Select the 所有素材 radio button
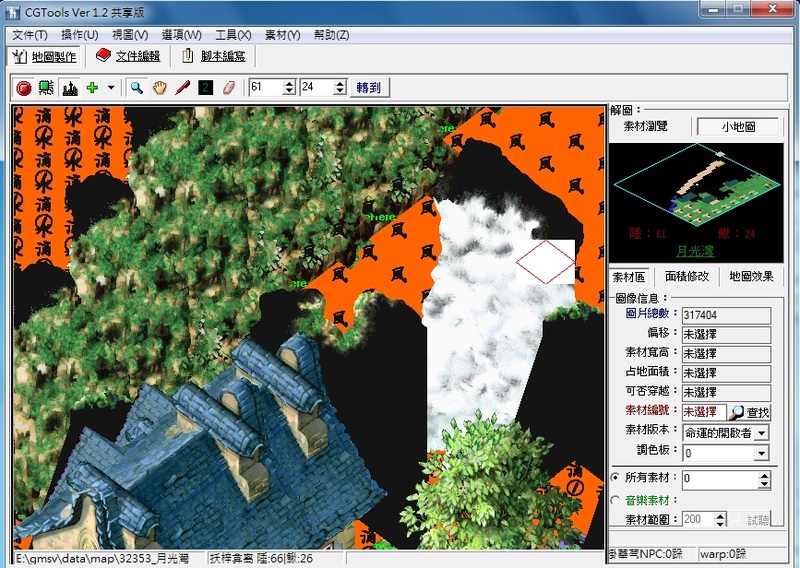Viewport: 800px width, 568px height. pos(615,480)
